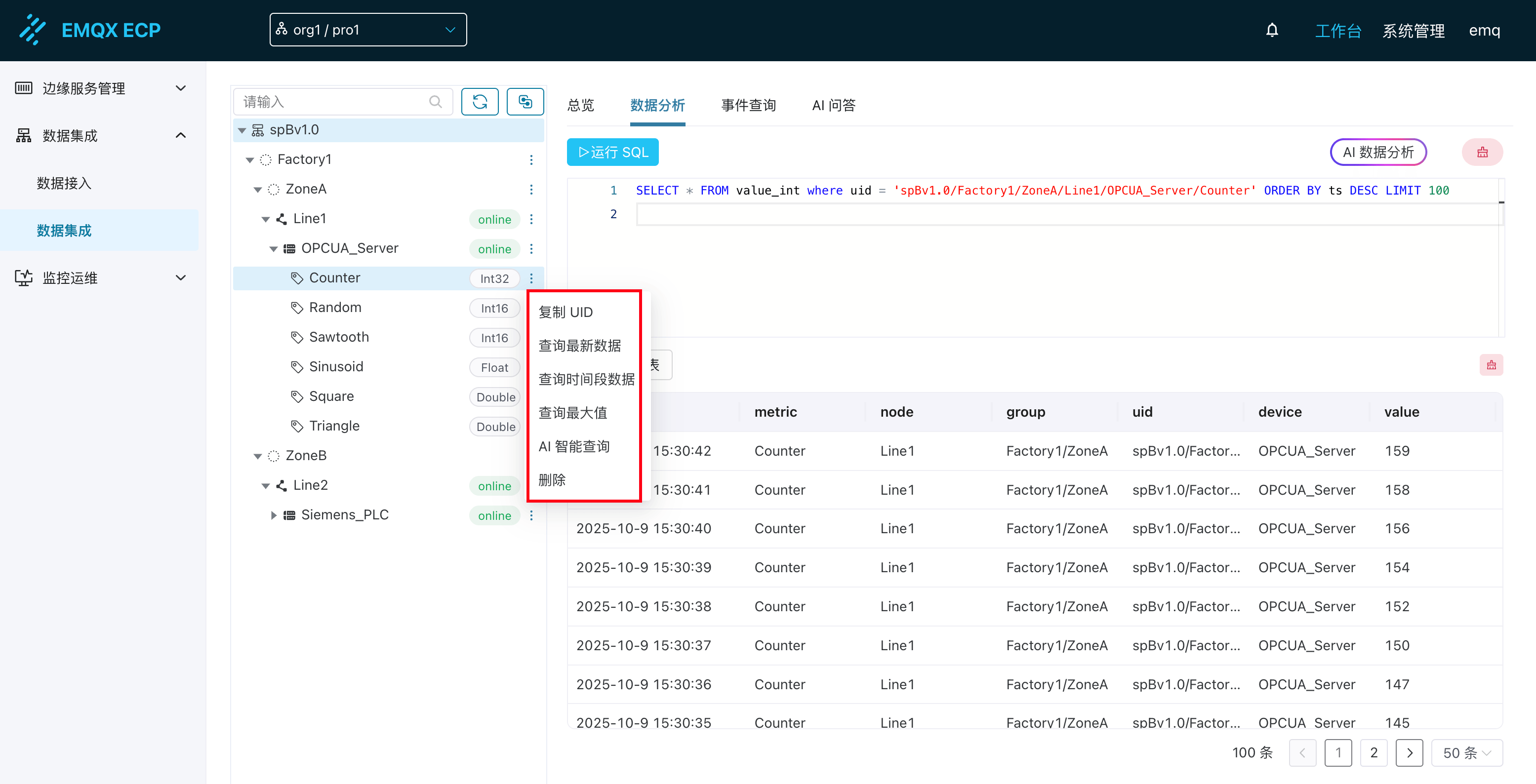Choose 复制 UID in context menu
1536x784 pixels.
(x=566, y=312)
